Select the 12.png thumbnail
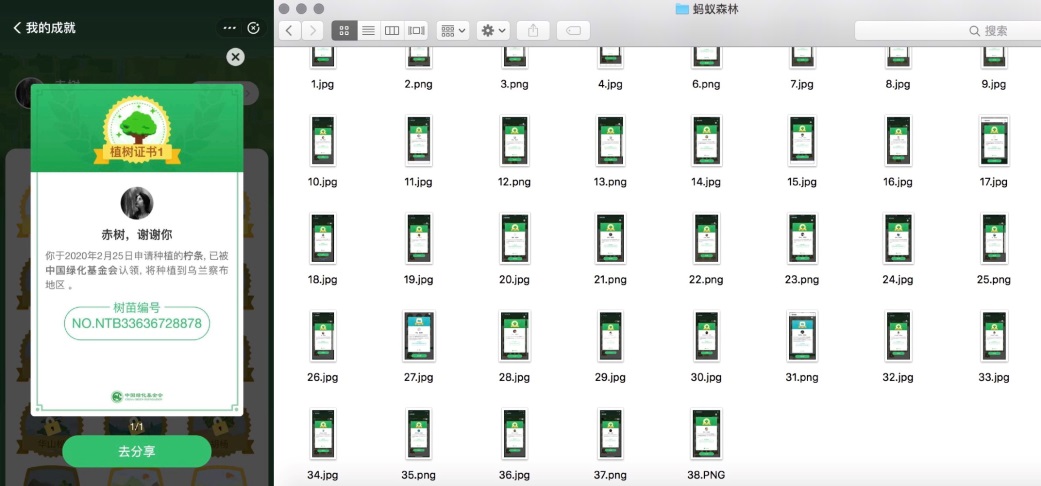This screenshot has height=486, width=1041. coord(515,141)
